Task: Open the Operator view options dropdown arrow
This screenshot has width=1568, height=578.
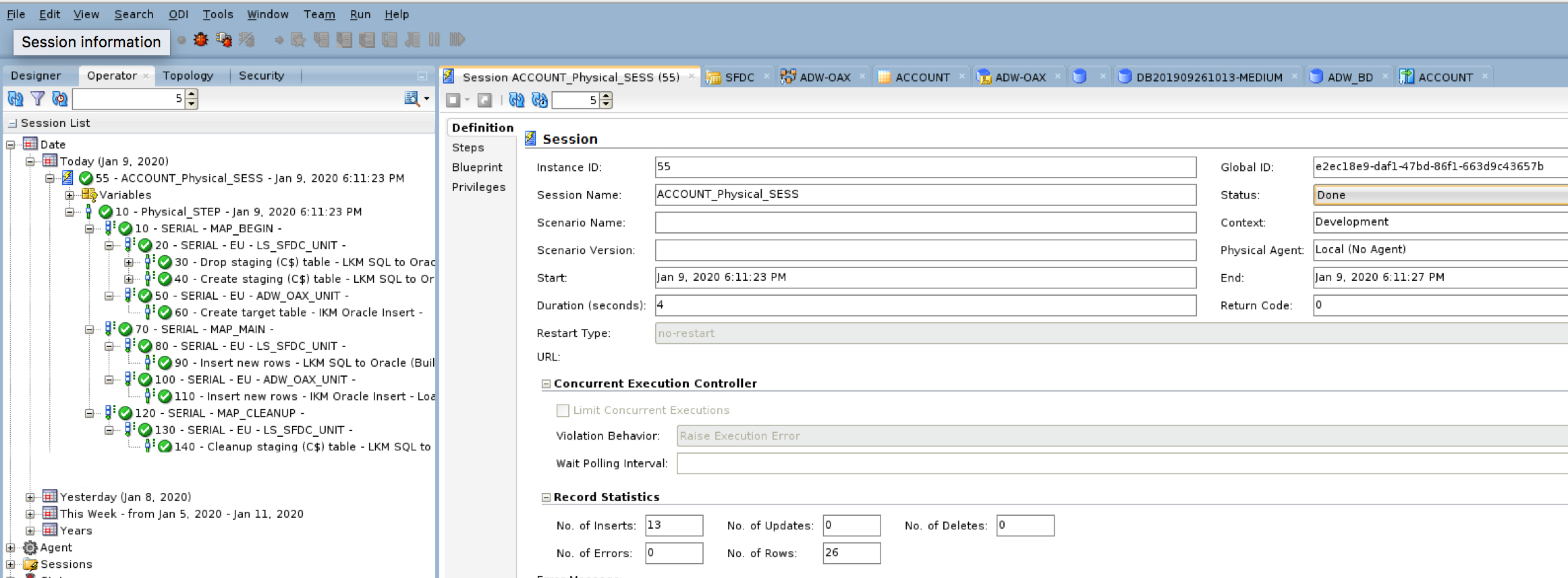Action: coord(426,99)
